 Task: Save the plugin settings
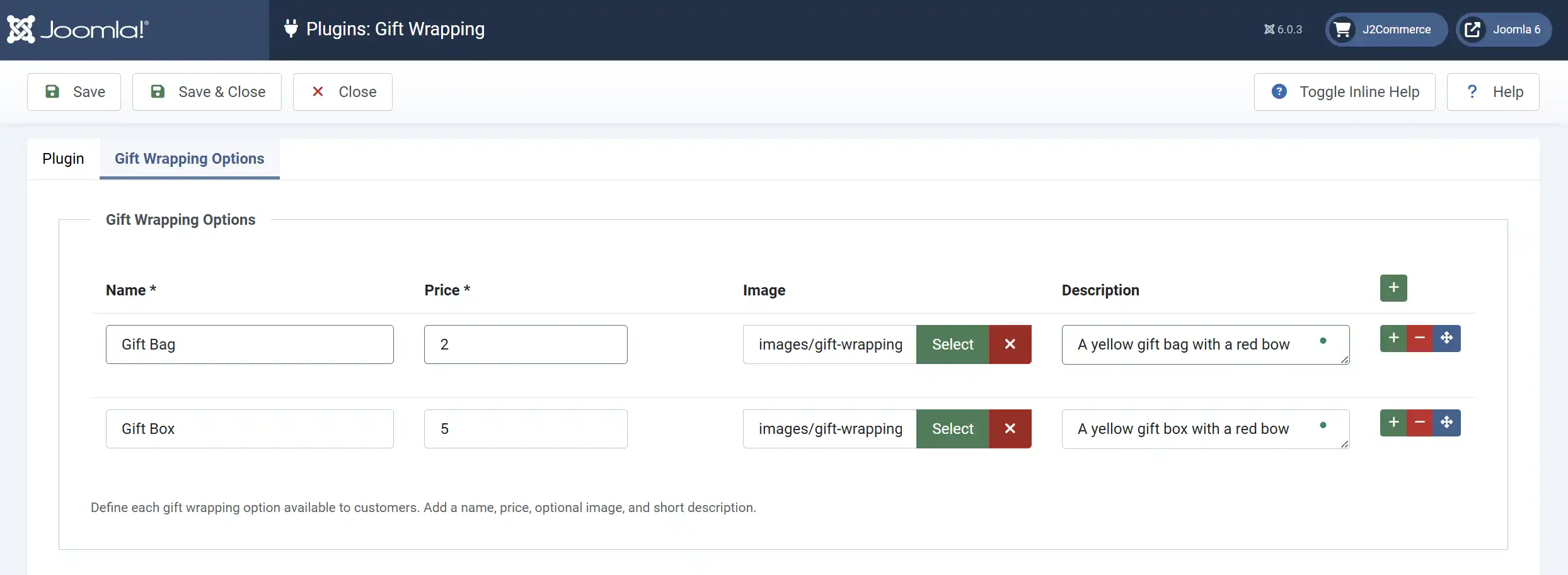(74, 92)
